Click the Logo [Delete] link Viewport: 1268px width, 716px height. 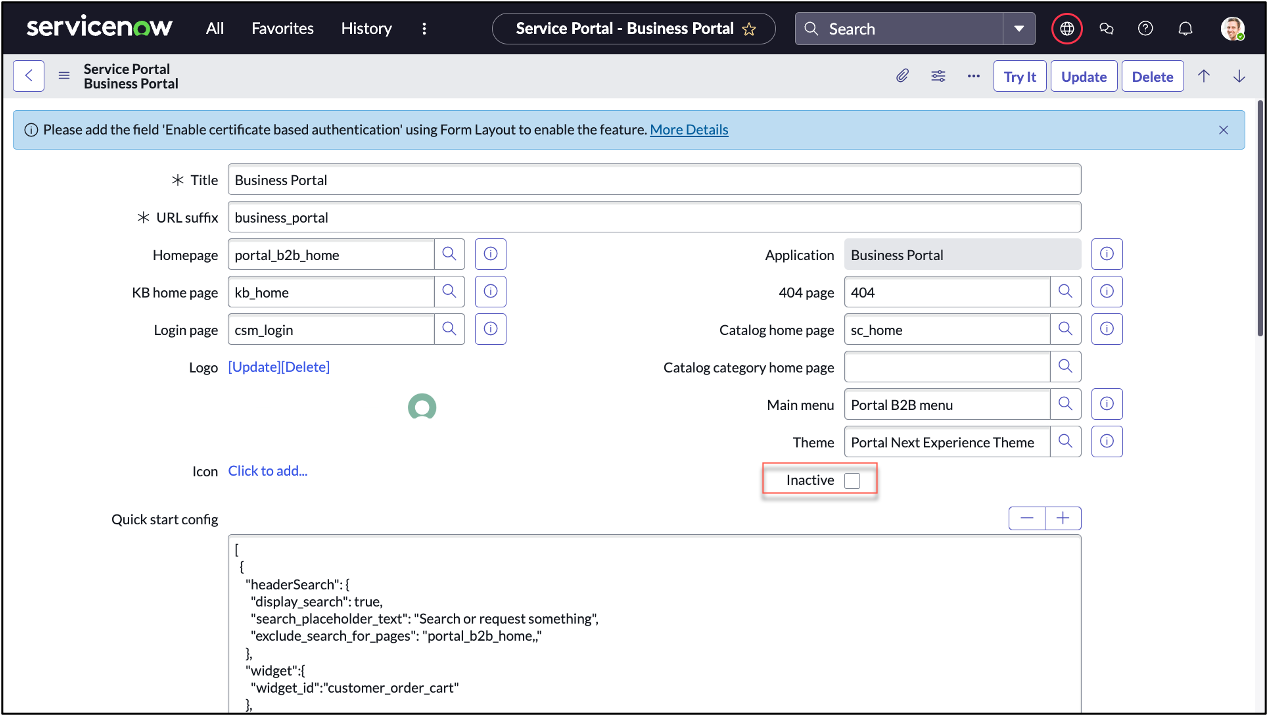click(x=305, y=367)
